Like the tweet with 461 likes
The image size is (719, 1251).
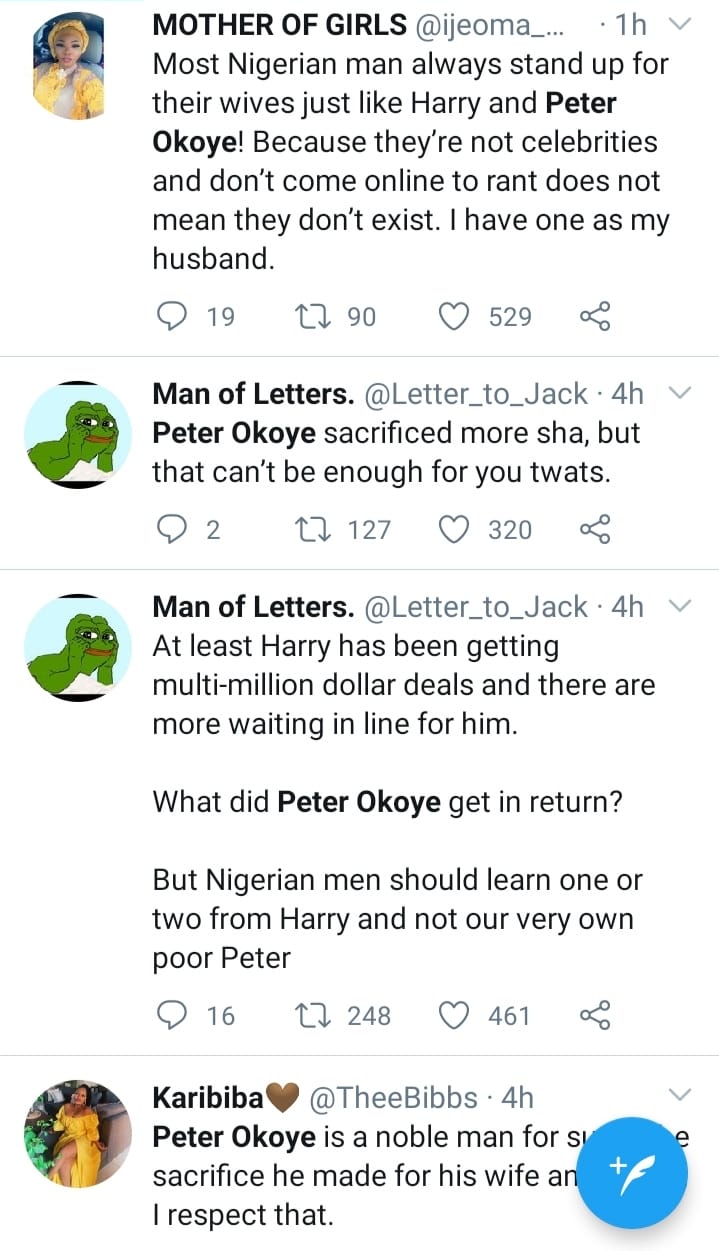coord(455,1016)
